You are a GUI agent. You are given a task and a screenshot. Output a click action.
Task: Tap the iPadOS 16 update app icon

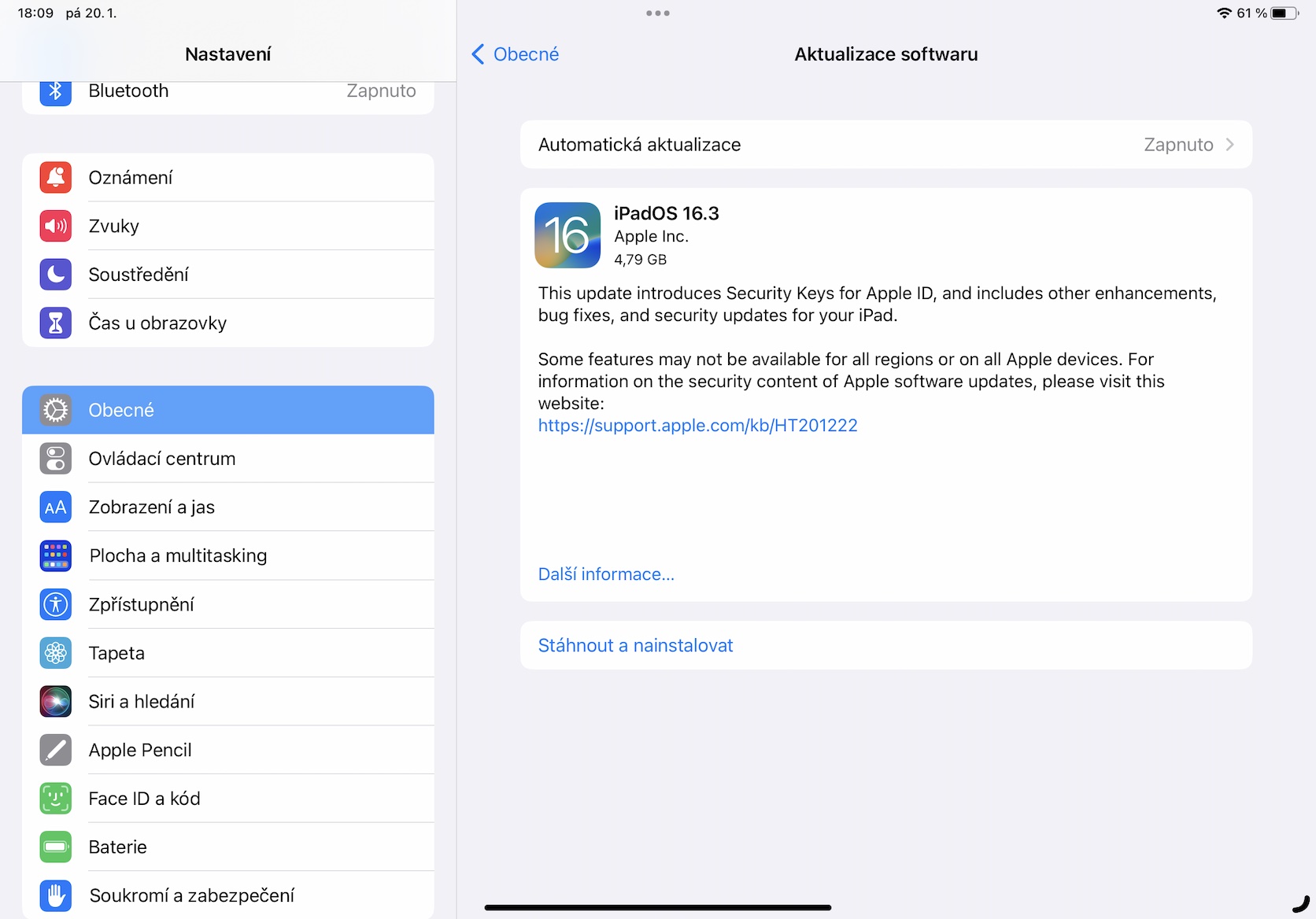tap(567, 235)
